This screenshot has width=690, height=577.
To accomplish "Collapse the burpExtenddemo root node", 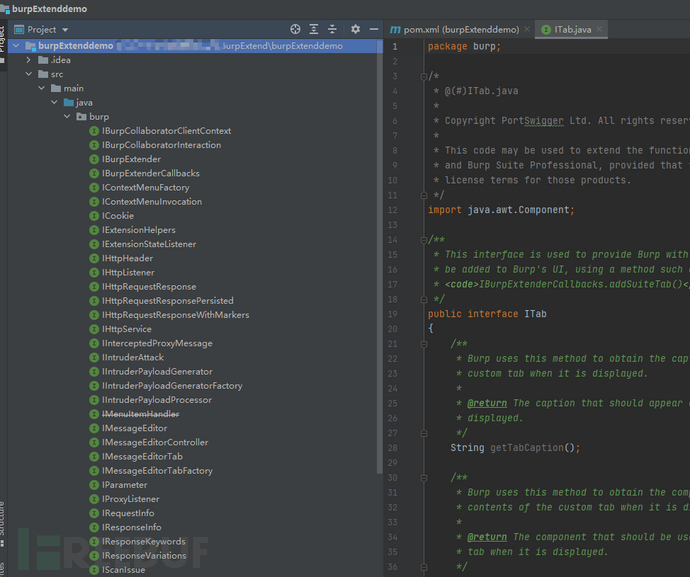I will (16, 46).
